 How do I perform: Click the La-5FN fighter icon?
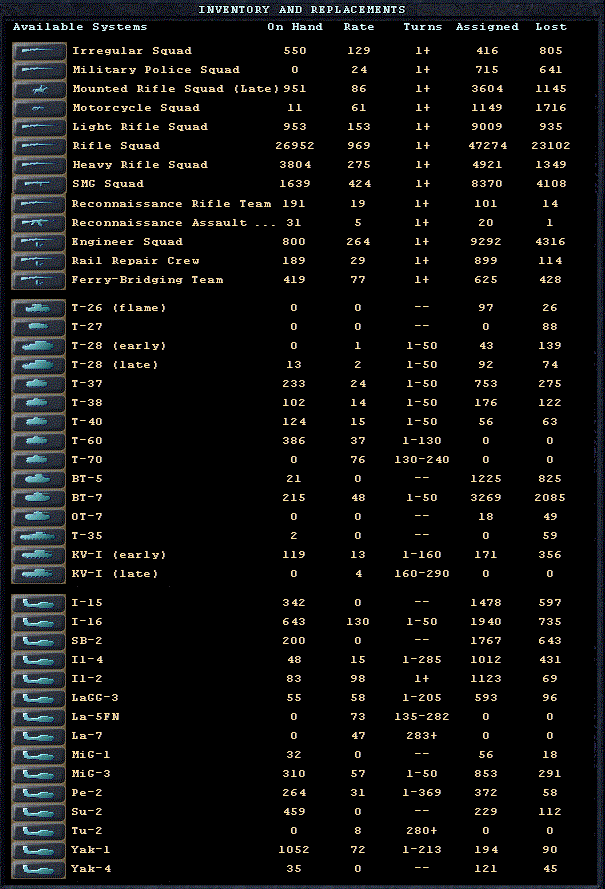(39, 717)
